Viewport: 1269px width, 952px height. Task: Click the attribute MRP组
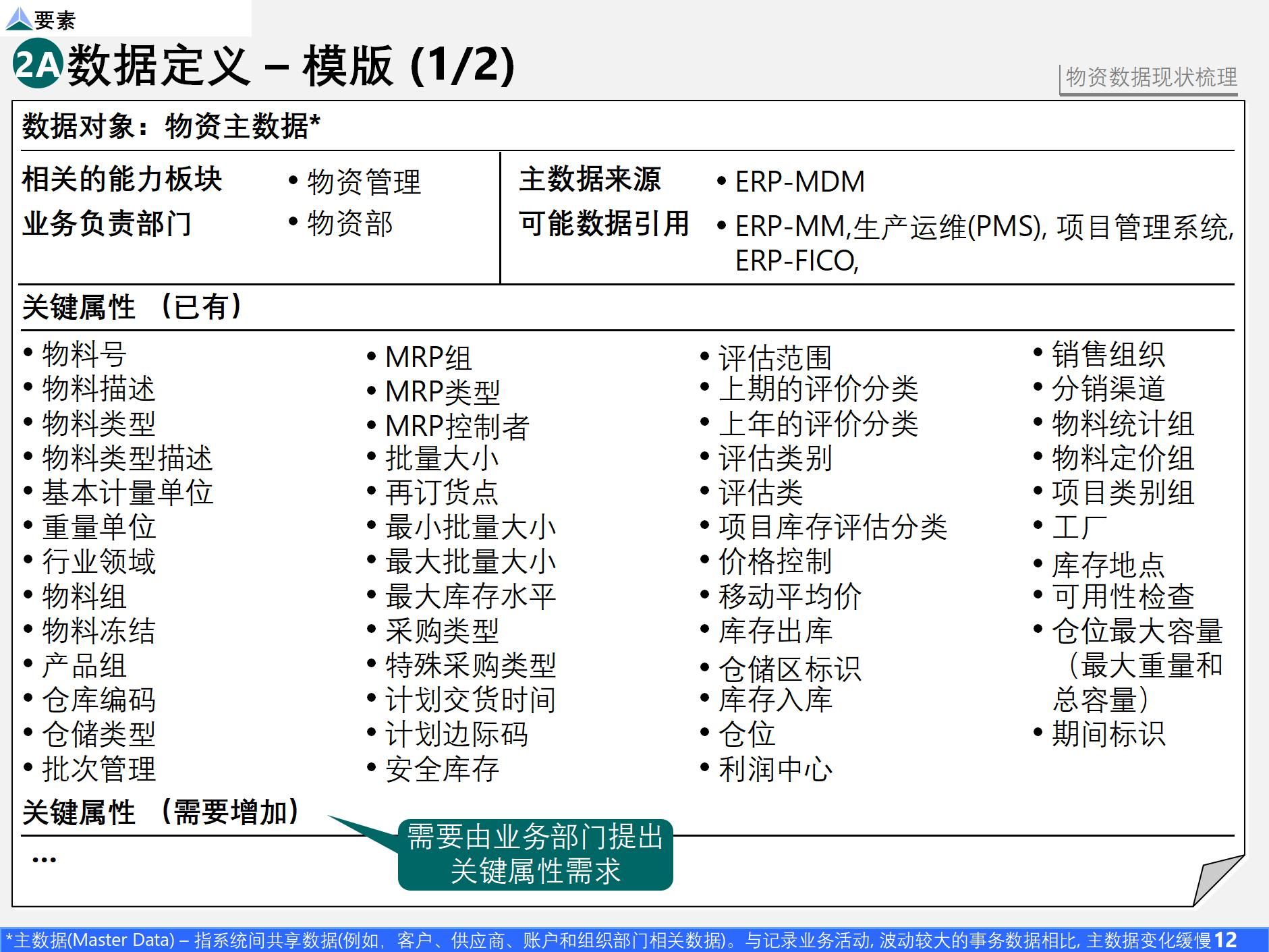428,358
